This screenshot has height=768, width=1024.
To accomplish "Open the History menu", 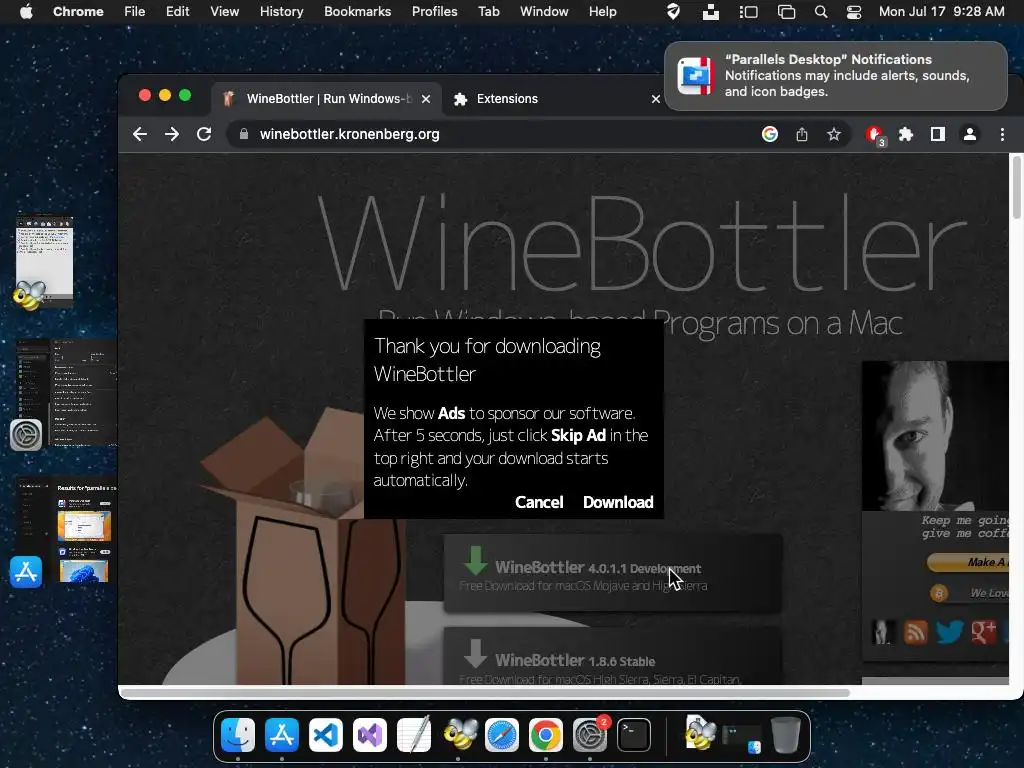I will click(x=281, y=12).
